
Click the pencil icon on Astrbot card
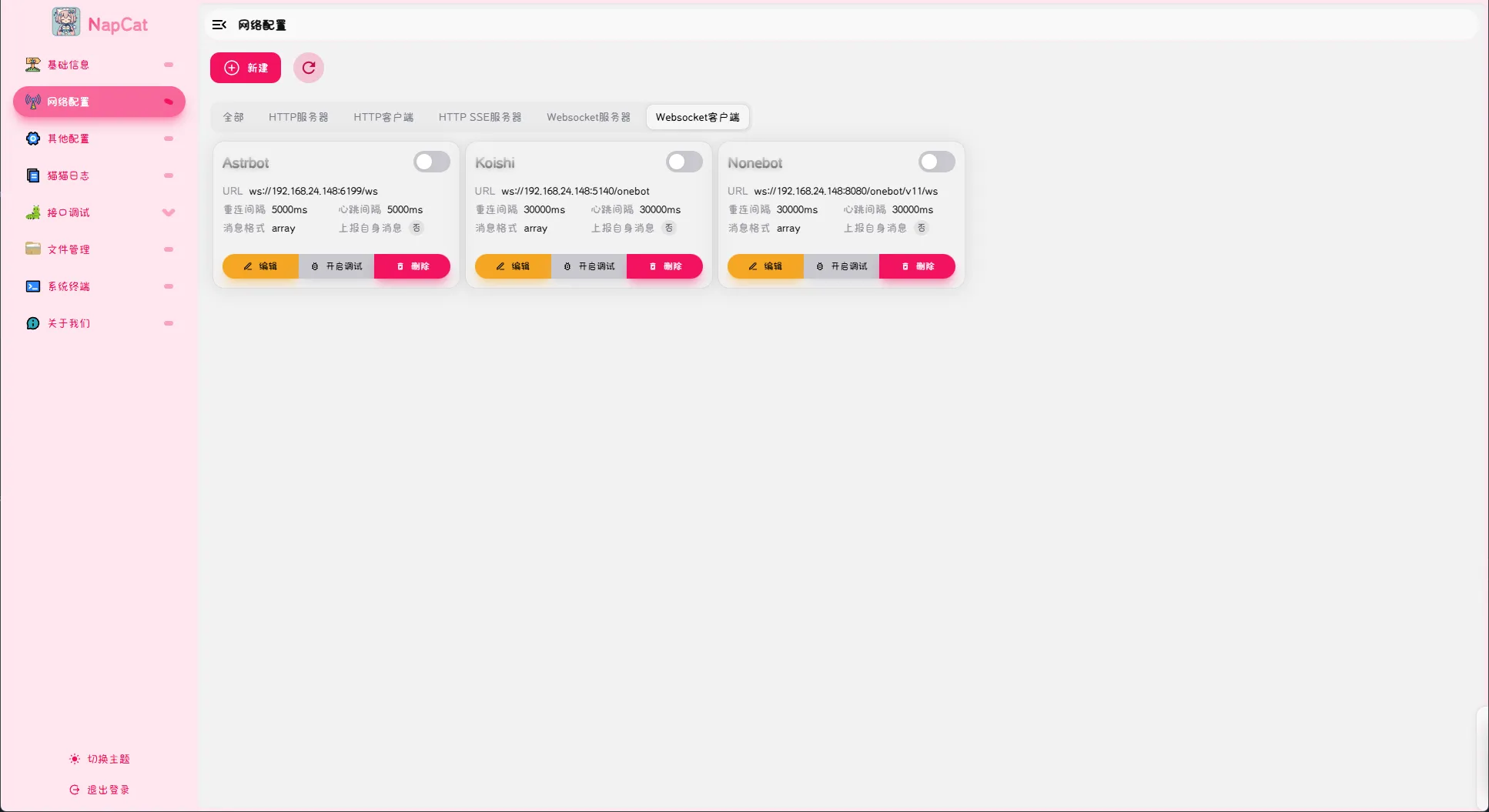248,266
